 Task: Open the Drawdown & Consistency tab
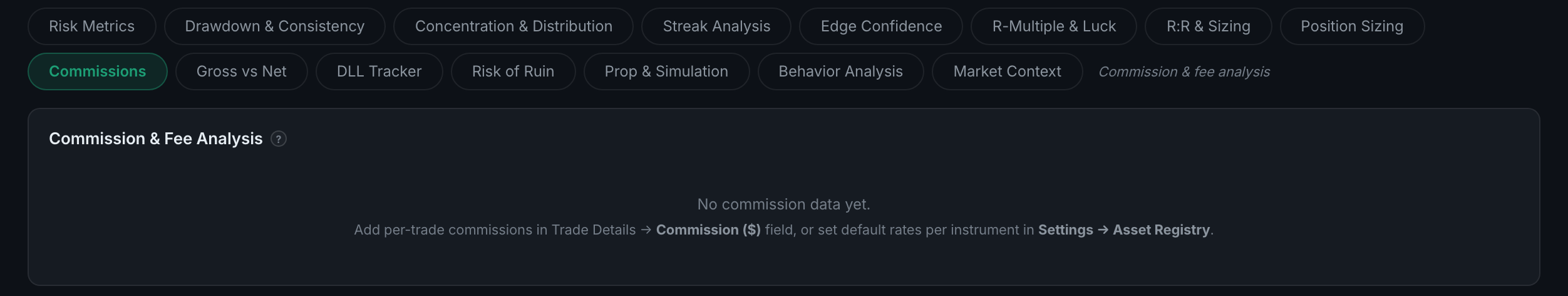pyautogui.click(x=275, y=26)
